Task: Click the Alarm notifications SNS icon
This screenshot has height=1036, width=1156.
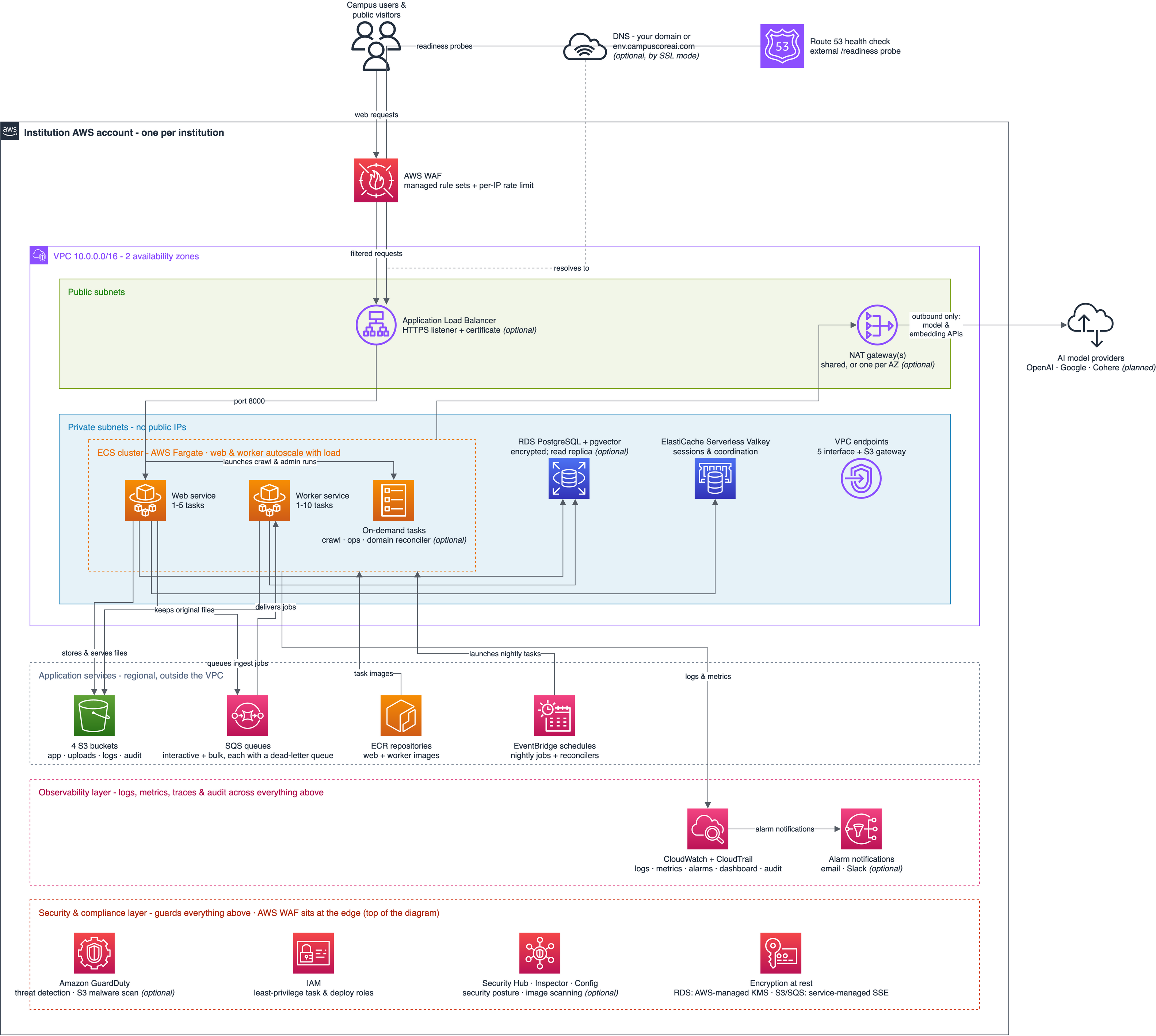Action: click(861, 829)
